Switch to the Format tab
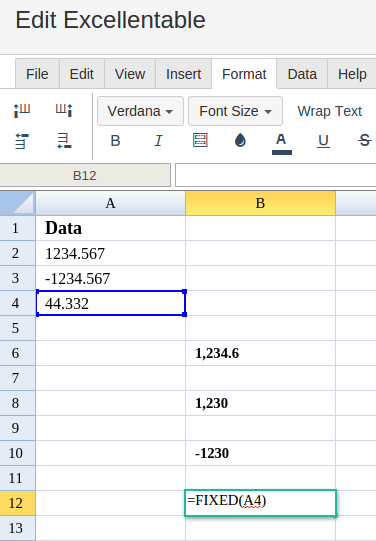 click(x=244, y=74)
